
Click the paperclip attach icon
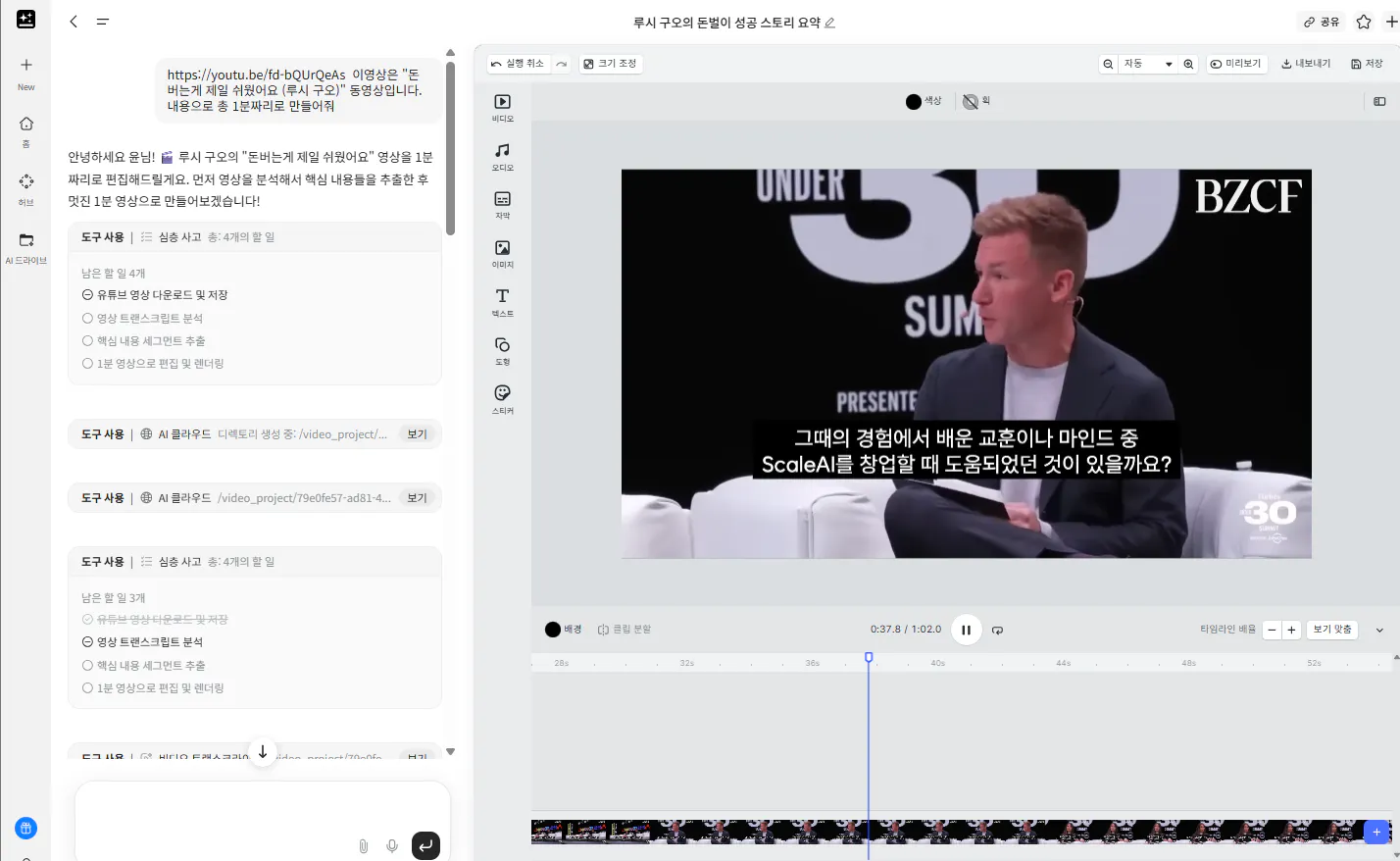coord(364,845)
